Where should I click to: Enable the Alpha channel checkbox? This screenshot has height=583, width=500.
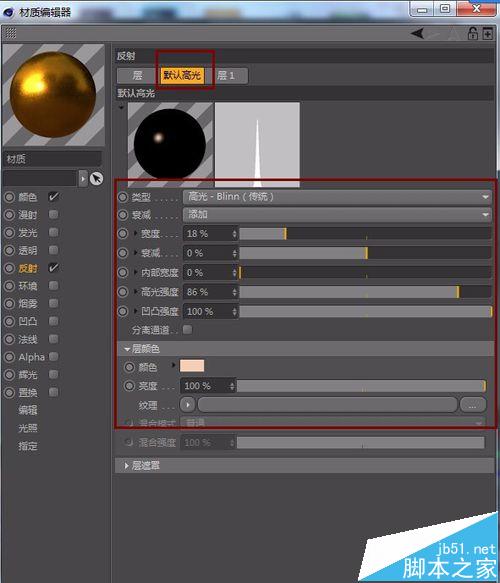pyautogui.click(x=54, y=357)
